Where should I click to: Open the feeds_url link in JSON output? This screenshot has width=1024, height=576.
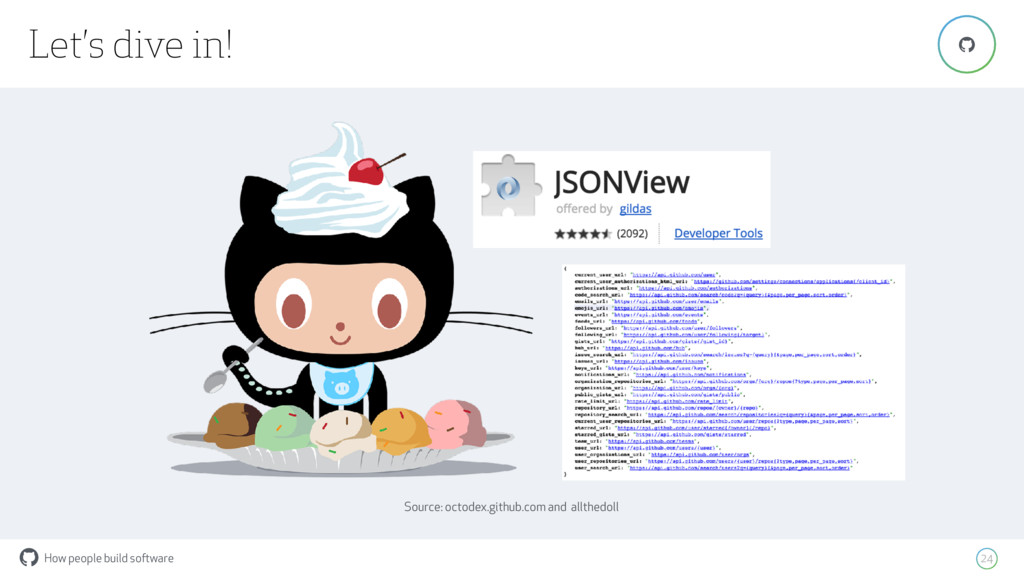(654, 321)
